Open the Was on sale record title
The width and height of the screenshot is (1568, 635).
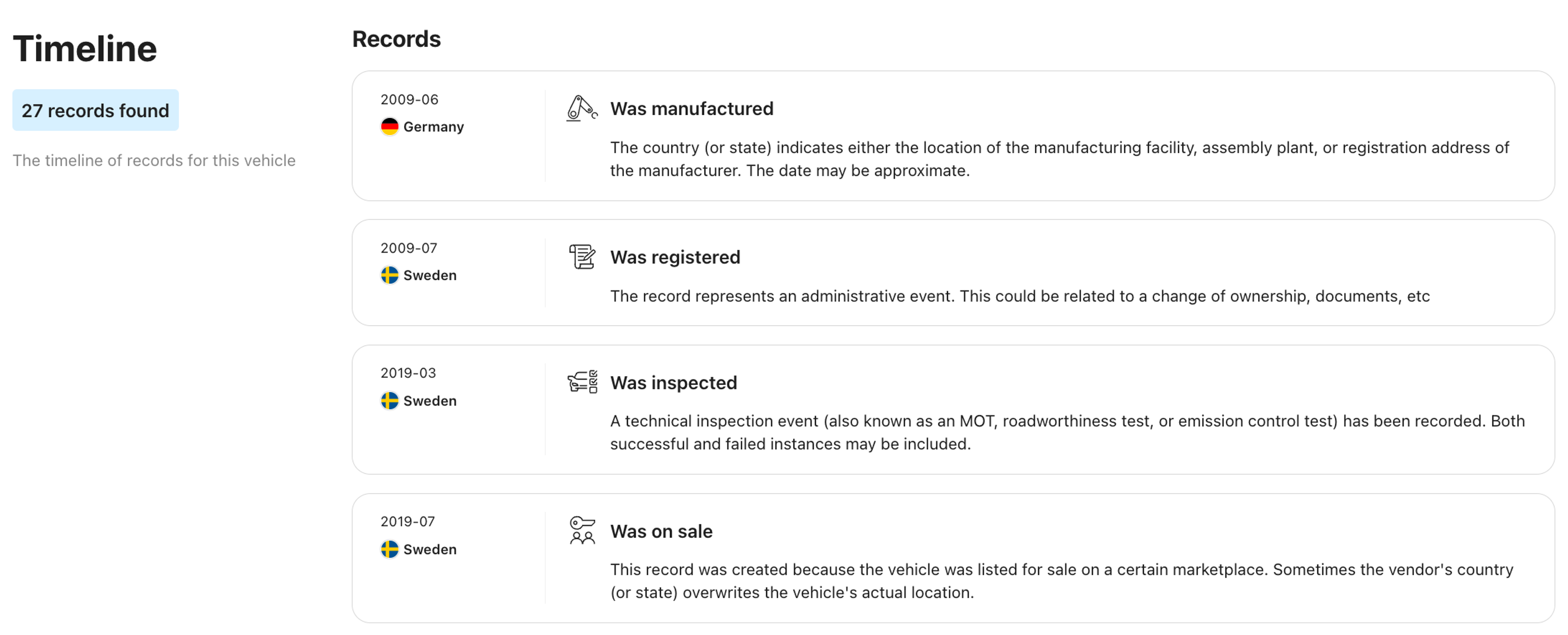pyautogui.click(x=661, y=531)
